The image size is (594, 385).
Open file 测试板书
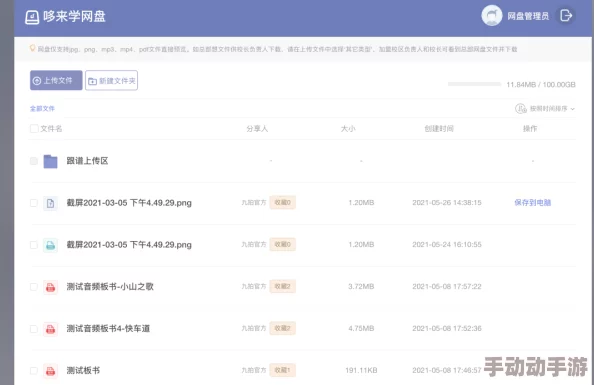pyautogui.click(x=83, y=370)
